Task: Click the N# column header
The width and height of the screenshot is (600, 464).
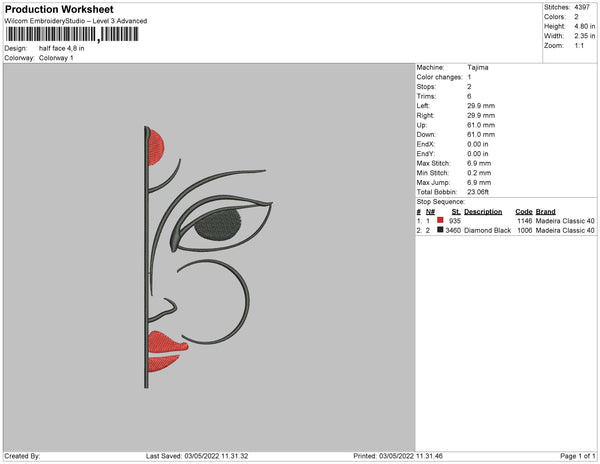Action: [430, 212]
